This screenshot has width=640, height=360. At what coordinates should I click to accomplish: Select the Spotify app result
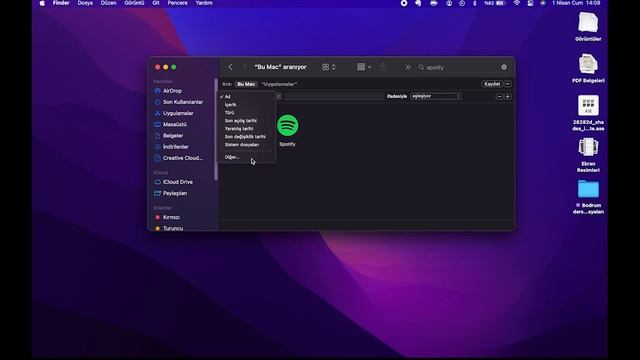click(x=287, y=130)
